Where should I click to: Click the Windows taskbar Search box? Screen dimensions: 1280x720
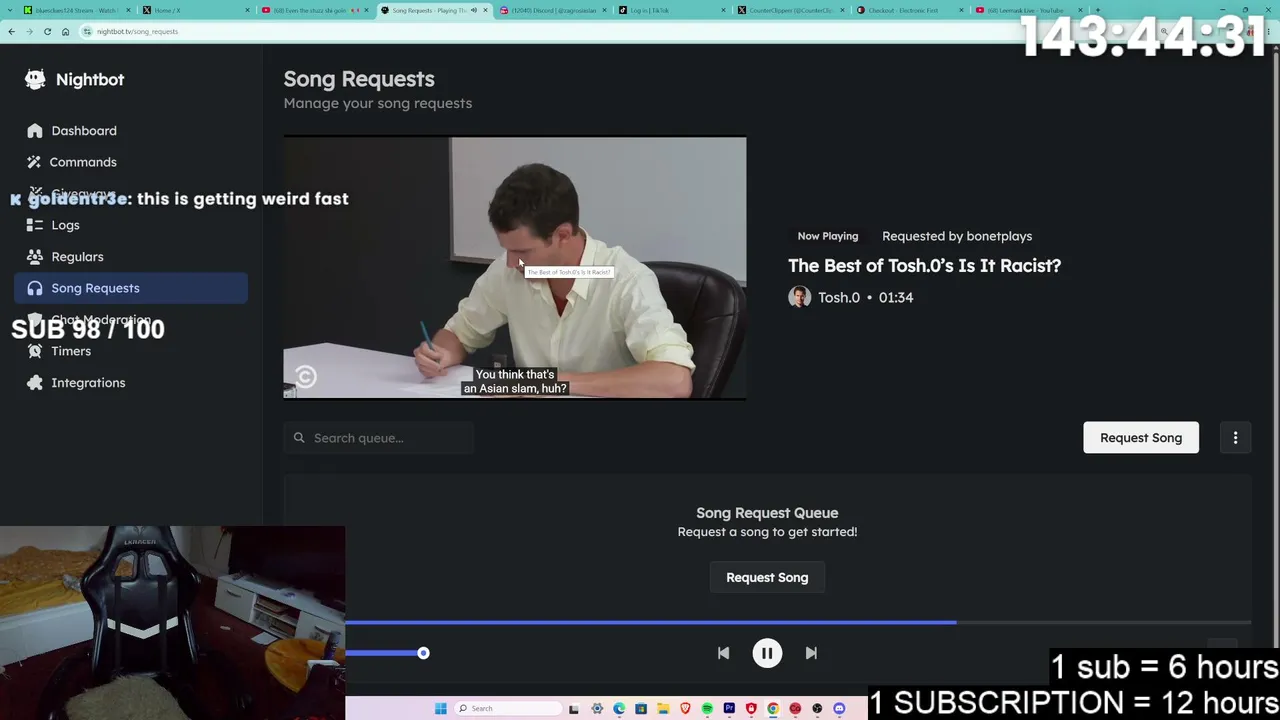click(x=509, y=709)
